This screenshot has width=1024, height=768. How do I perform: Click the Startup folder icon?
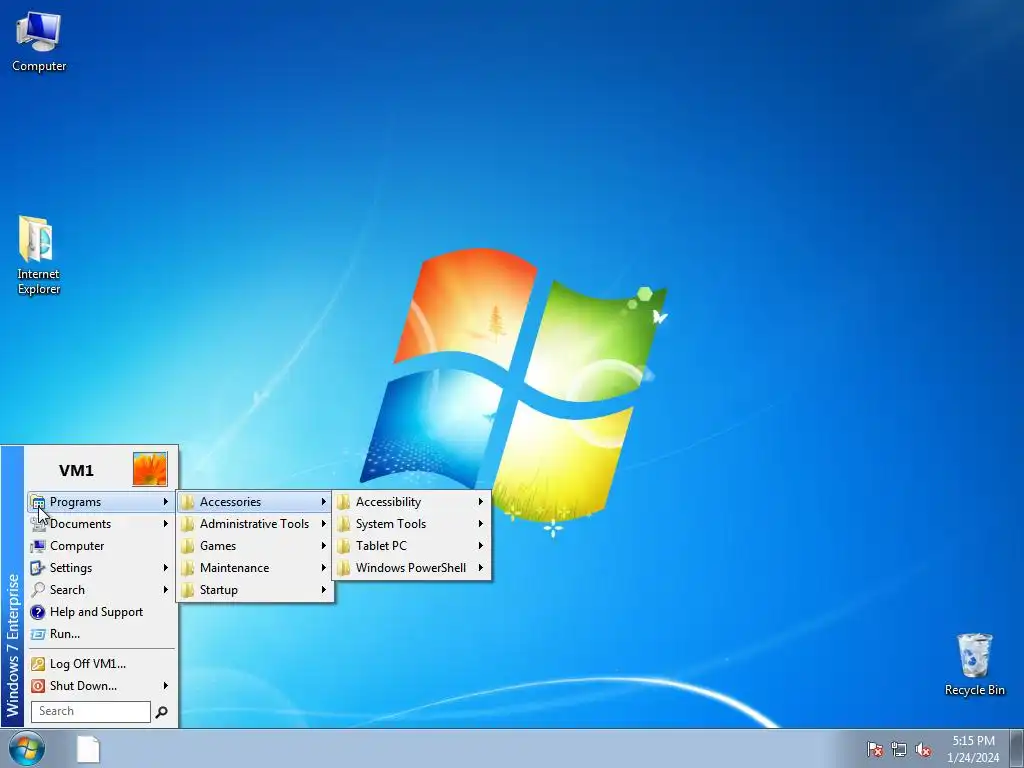coord(188,590)
